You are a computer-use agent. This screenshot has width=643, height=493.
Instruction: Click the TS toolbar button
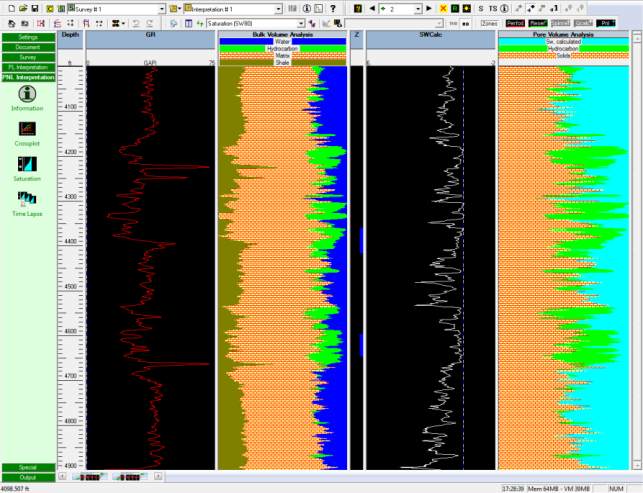click(x=493, y=9)
